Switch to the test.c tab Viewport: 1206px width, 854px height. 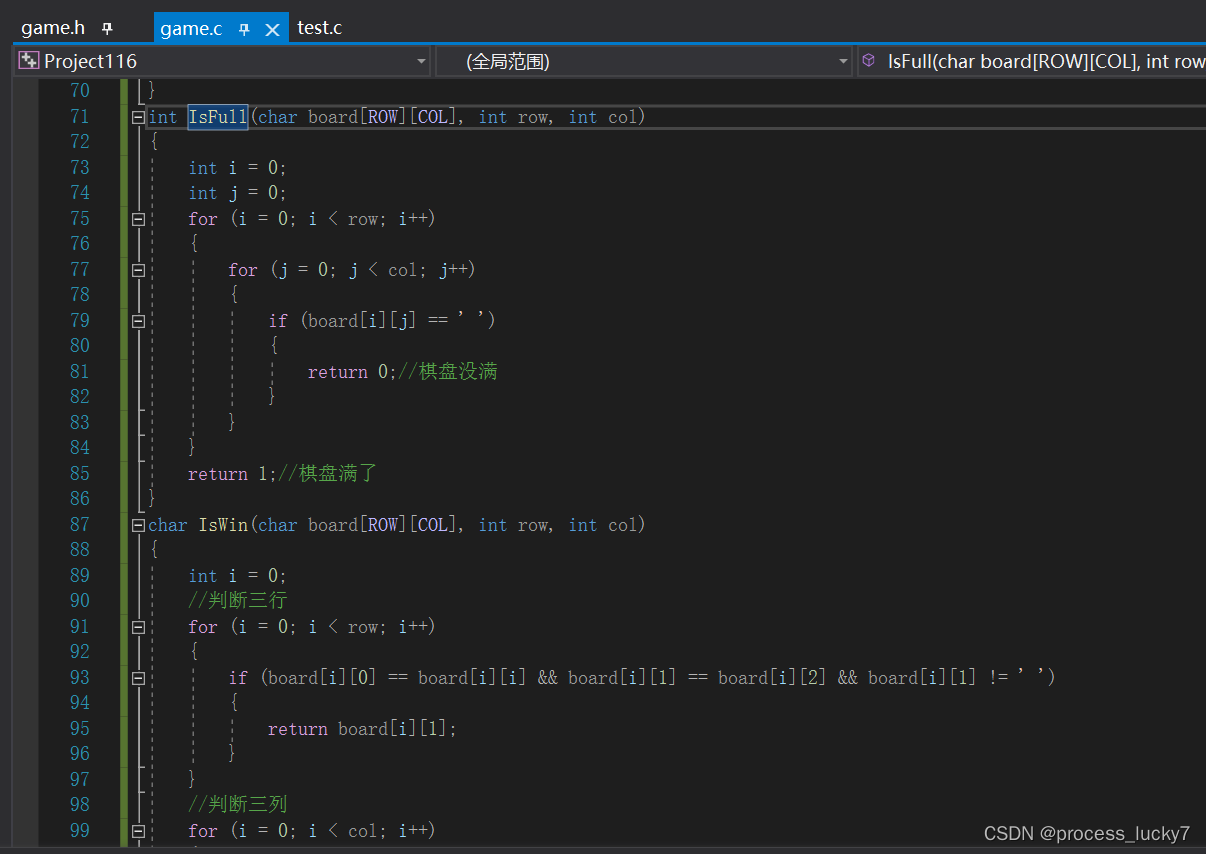[319, 28]
